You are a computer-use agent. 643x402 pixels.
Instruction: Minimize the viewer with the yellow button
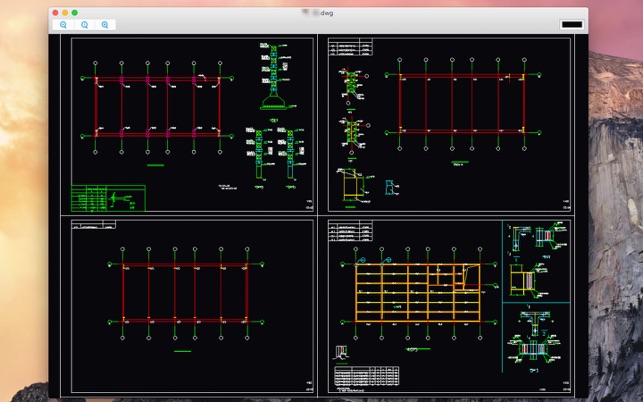click(64, 12)
